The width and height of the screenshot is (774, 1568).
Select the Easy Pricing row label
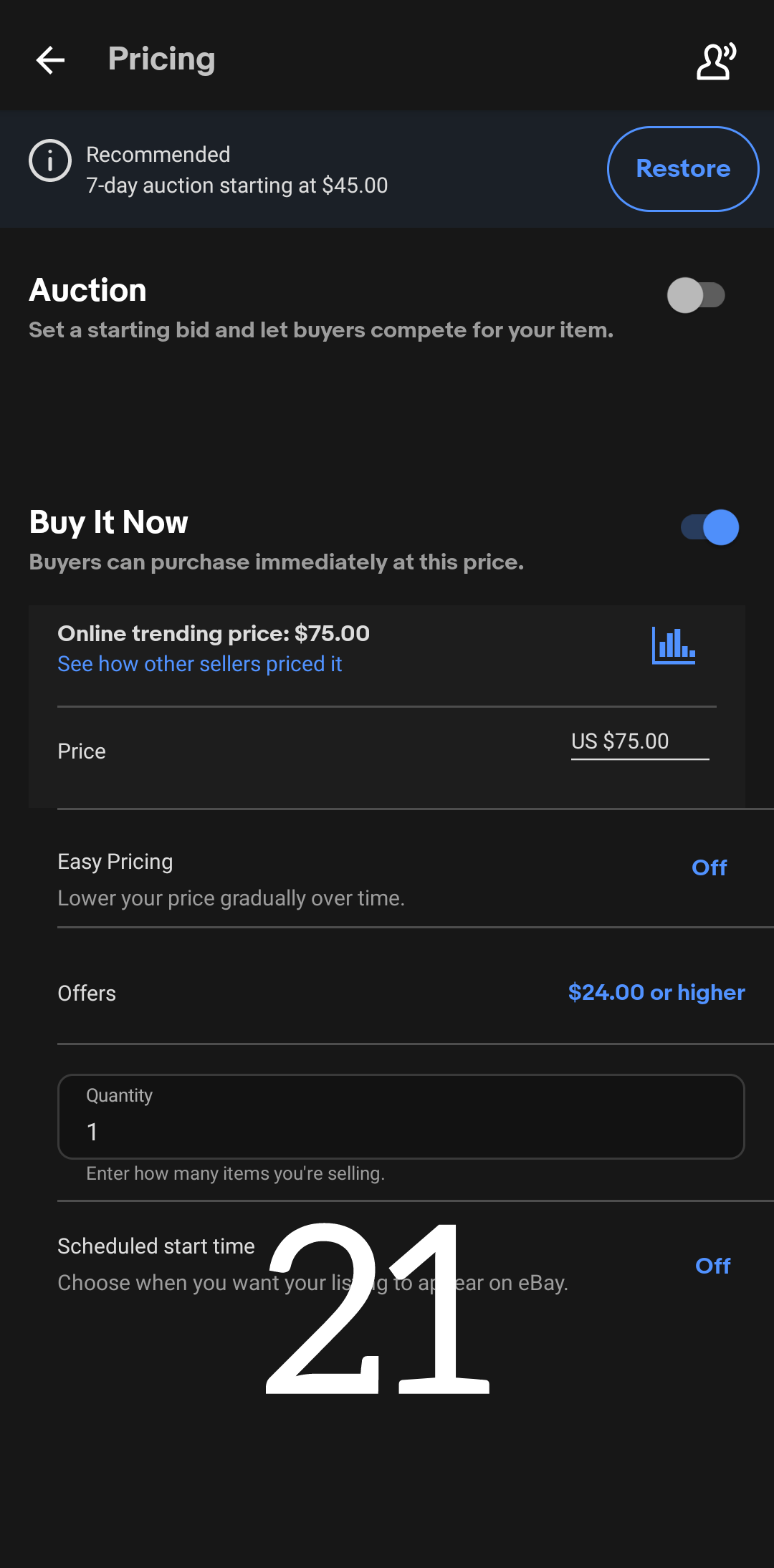click(115, 862)
